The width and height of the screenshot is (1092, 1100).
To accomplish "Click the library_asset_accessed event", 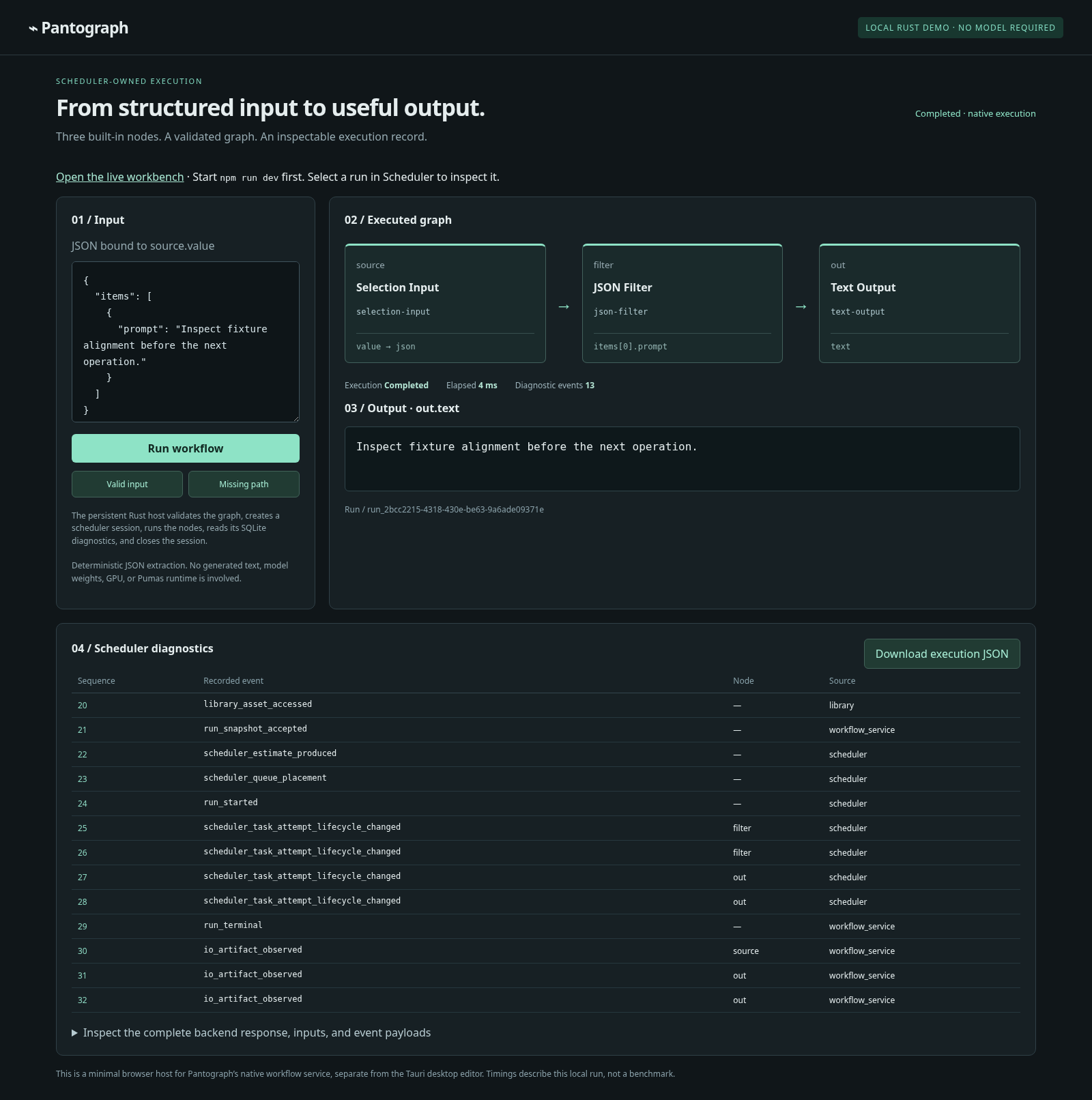I will (257, 704).
